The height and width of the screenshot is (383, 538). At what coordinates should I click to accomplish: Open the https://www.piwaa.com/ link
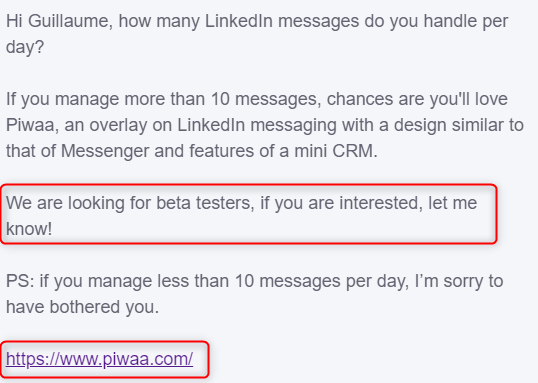tap(100, 359)
